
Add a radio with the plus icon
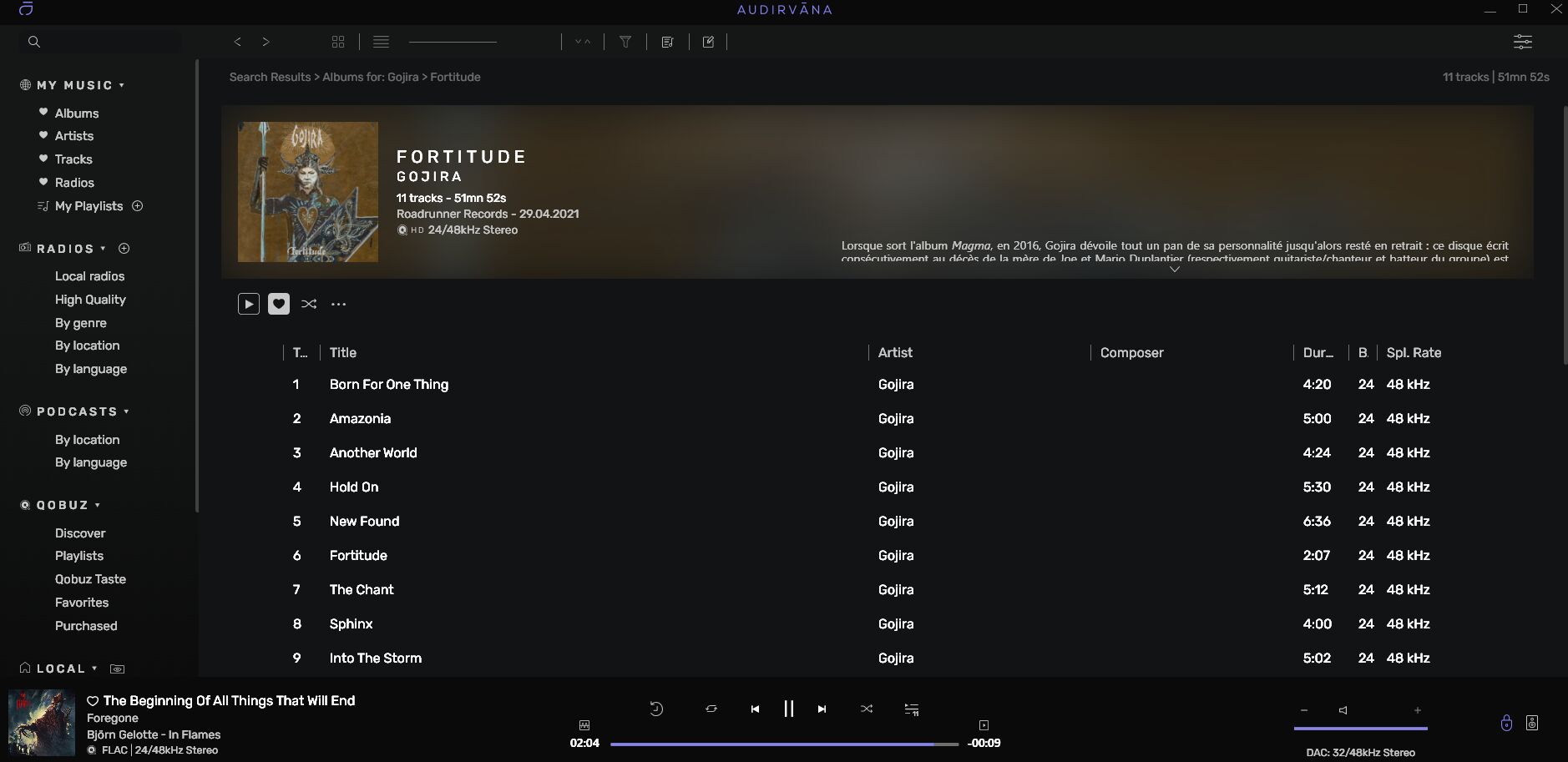[x=124, y=248]
